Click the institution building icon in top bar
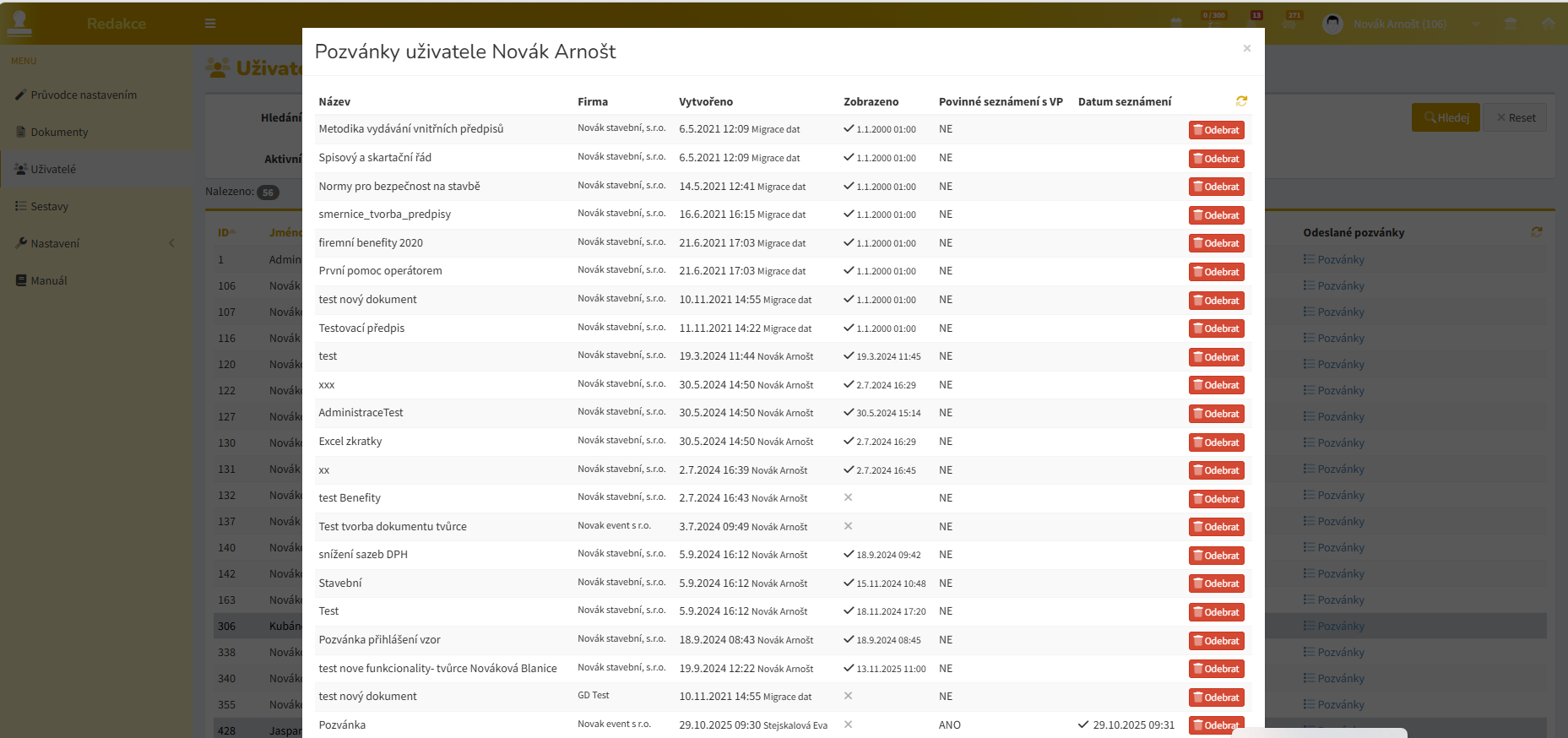 (1511, 24)
